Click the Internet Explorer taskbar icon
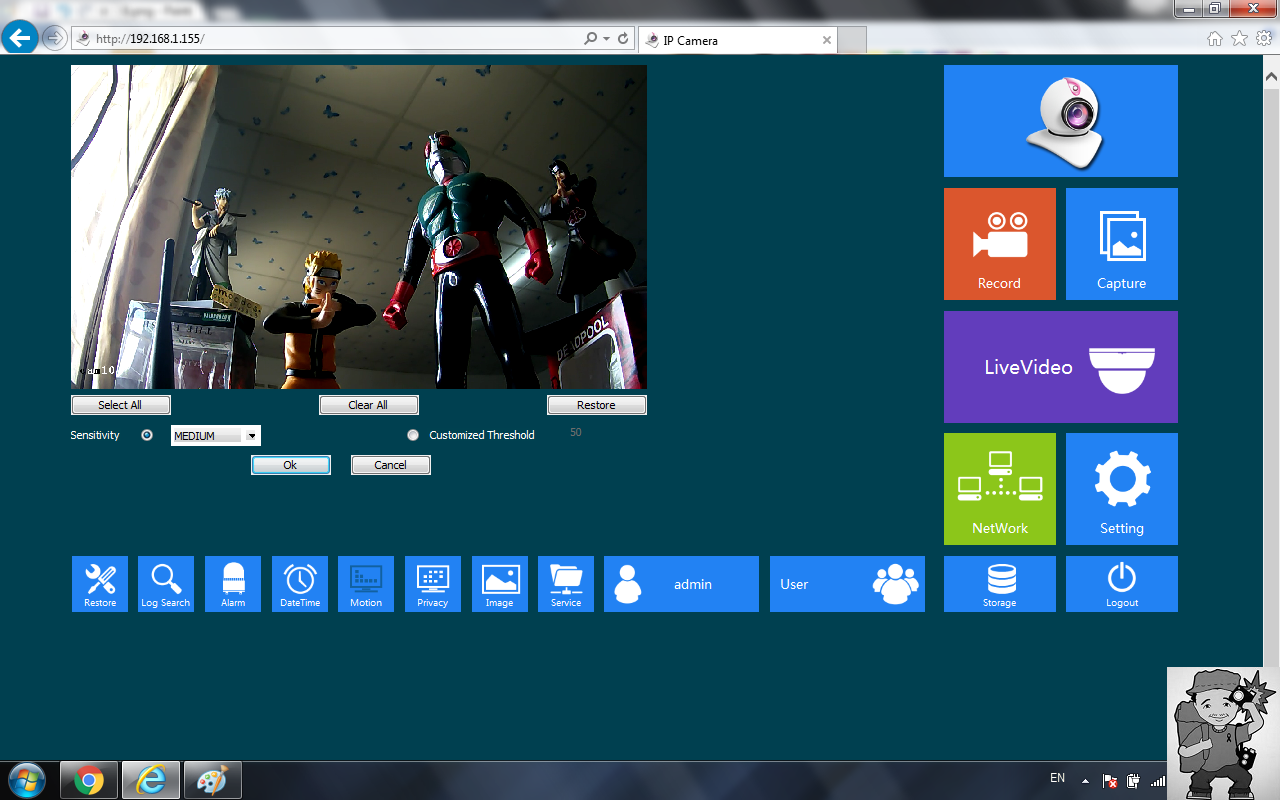Viewport: 1280px width, 800px height. click(x=151, y=780)
